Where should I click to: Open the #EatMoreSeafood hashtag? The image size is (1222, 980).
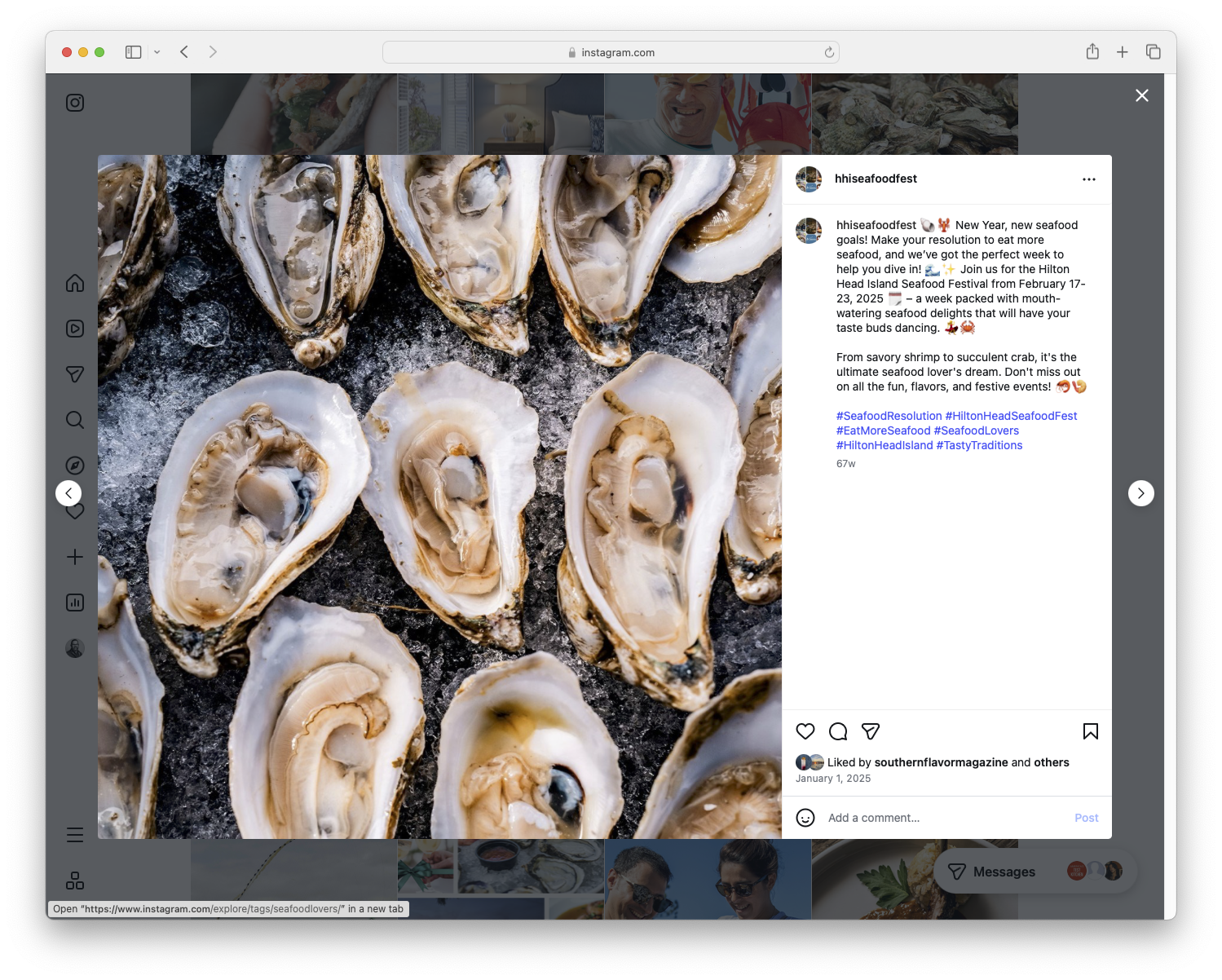point(883,430)
